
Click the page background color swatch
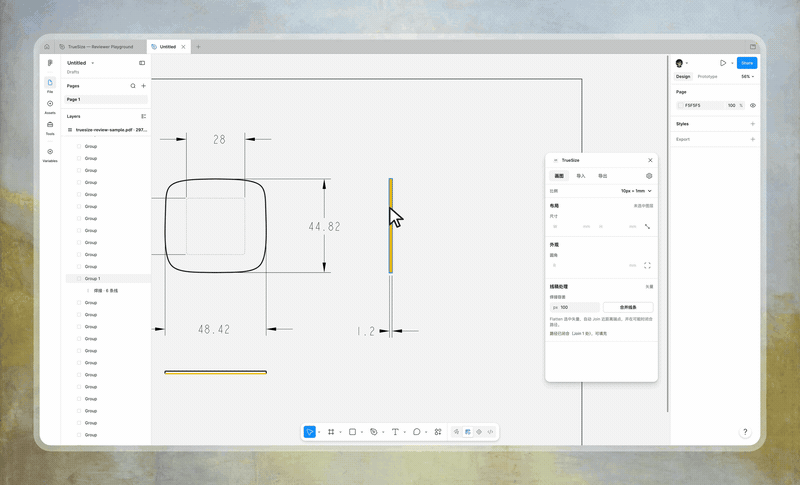coord(680,106)
